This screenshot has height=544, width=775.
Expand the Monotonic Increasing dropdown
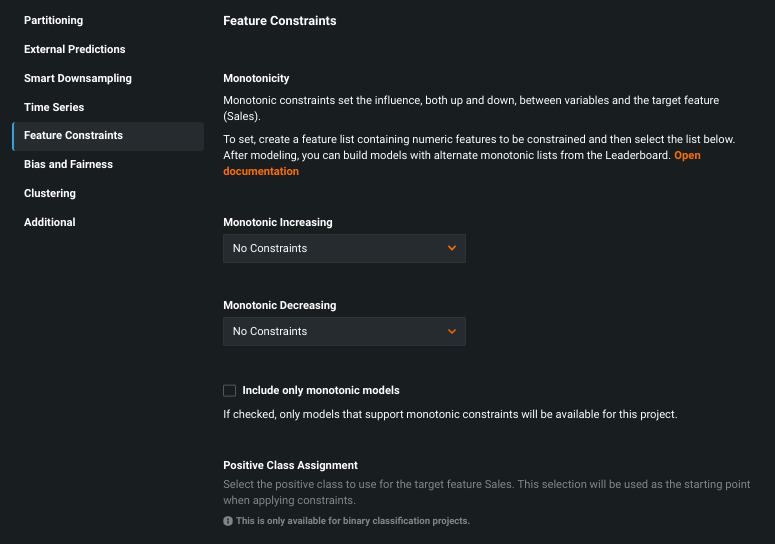coord(343,248)
